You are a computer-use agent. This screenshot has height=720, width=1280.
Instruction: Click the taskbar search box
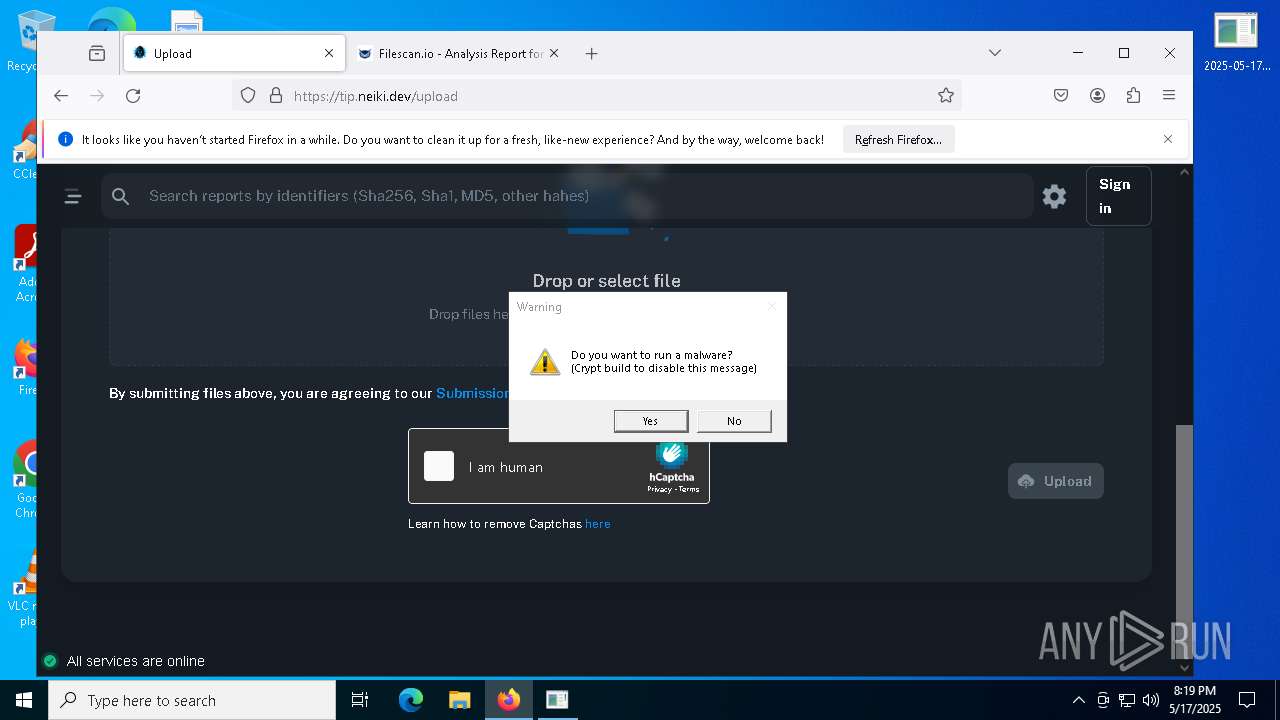[x=192, y=700]
